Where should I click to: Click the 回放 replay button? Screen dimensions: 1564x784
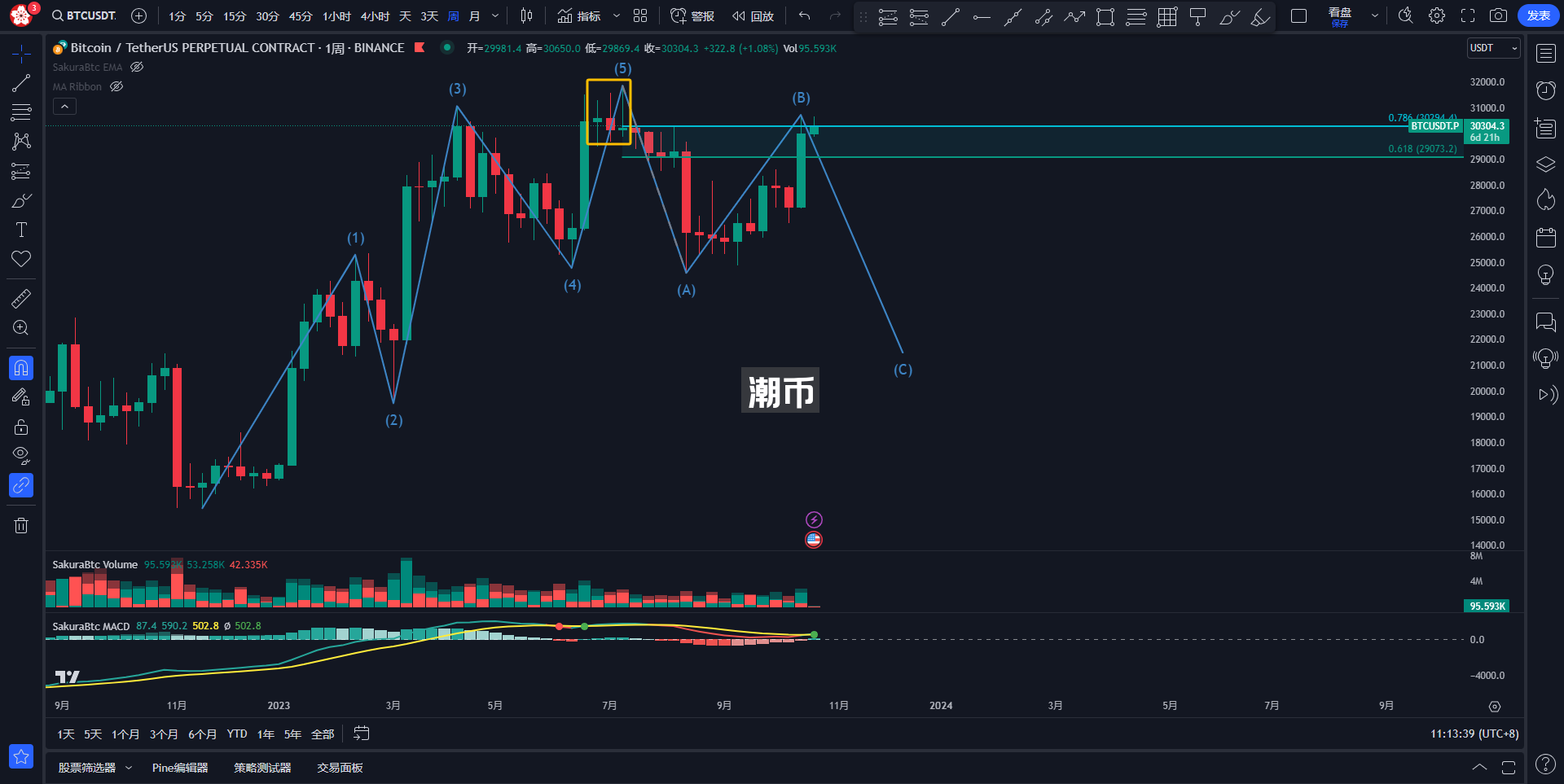tap(753, 15)
